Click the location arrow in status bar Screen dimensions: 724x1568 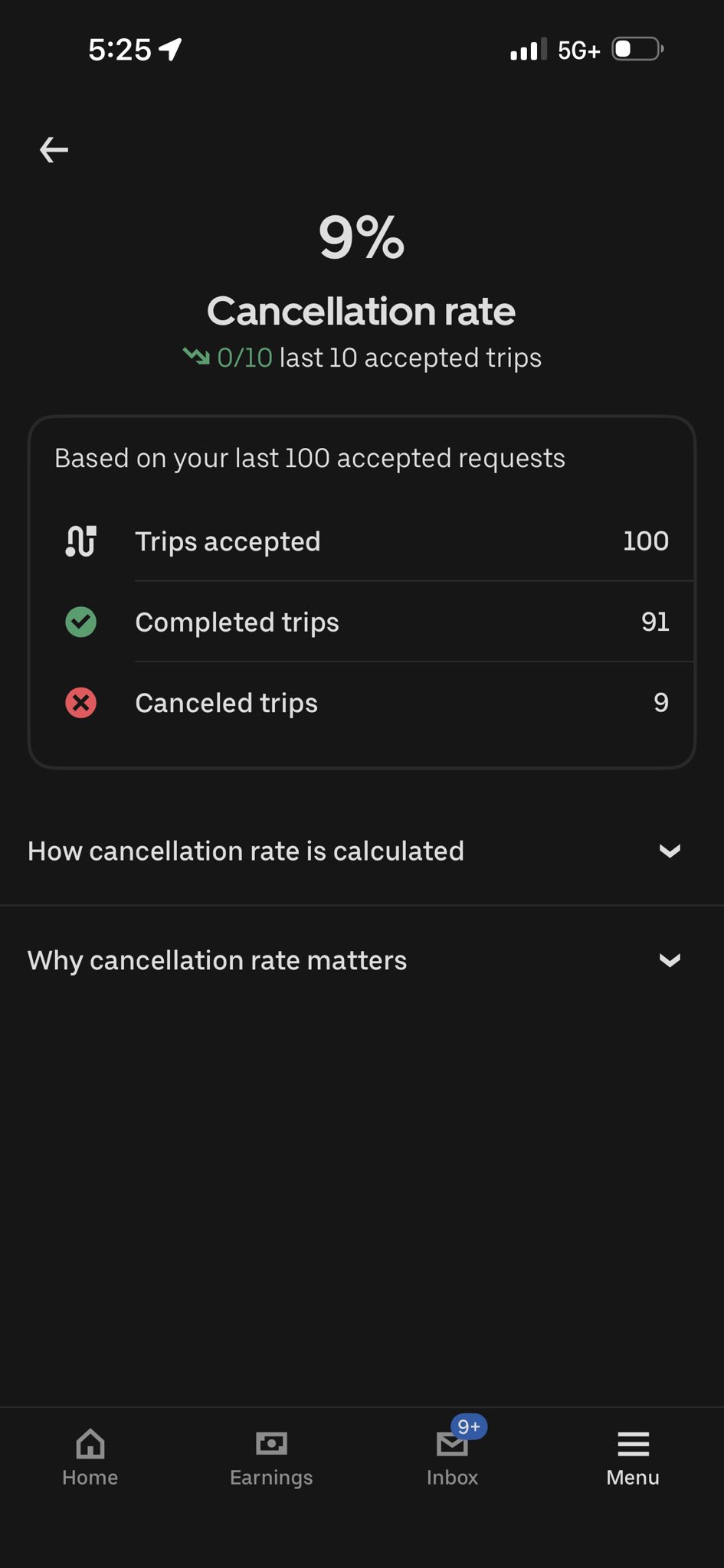170,49
